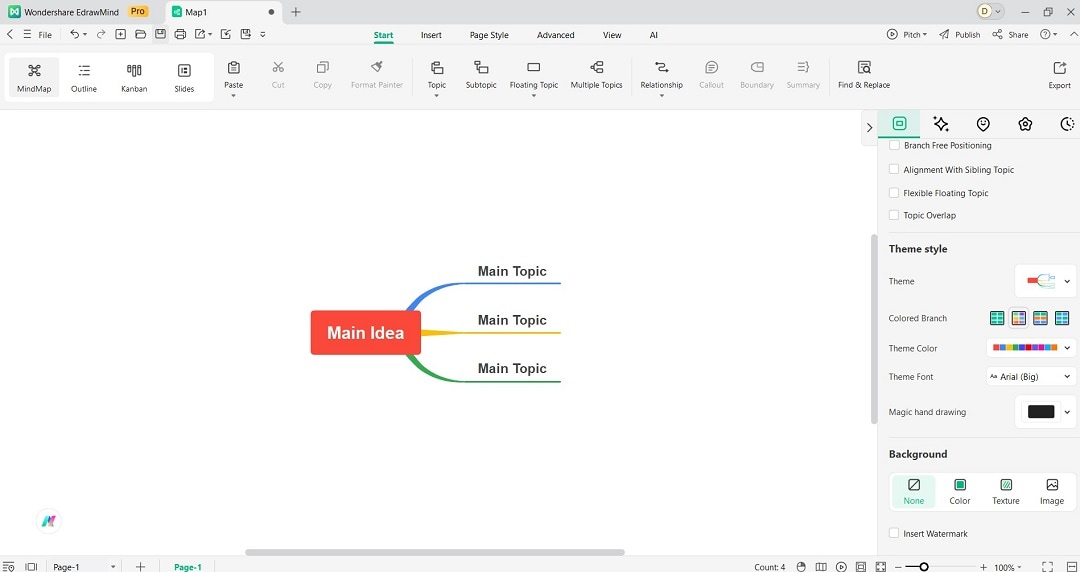Select third Colored Branch style

coord(1040,318)
